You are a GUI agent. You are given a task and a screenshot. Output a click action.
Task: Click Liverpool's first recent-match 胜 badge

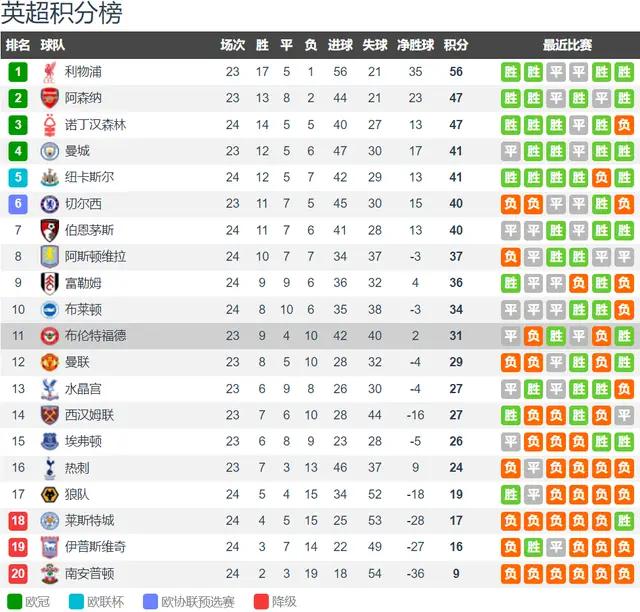click(x=511, y=72)
